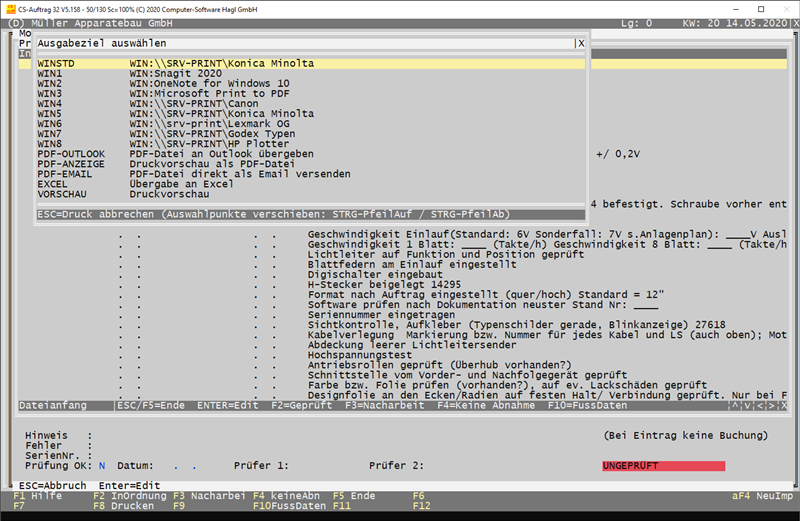Click the Datum input field
The height and width of the screenshot is (521, 800).
point(184,466)
